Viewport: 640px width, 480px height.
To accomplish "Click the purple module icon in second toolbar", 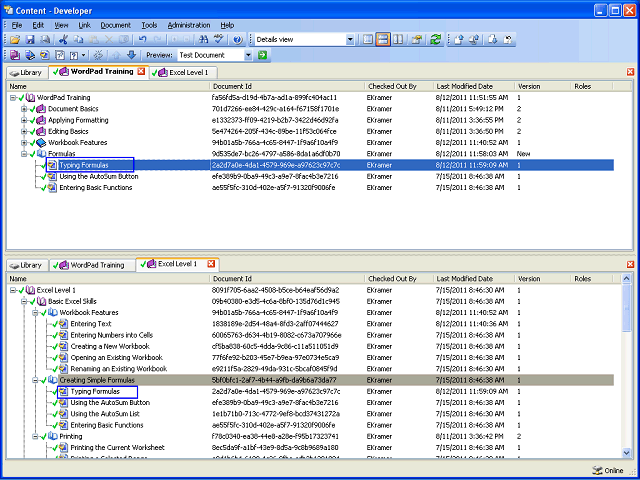I will (x=15, y=55).
